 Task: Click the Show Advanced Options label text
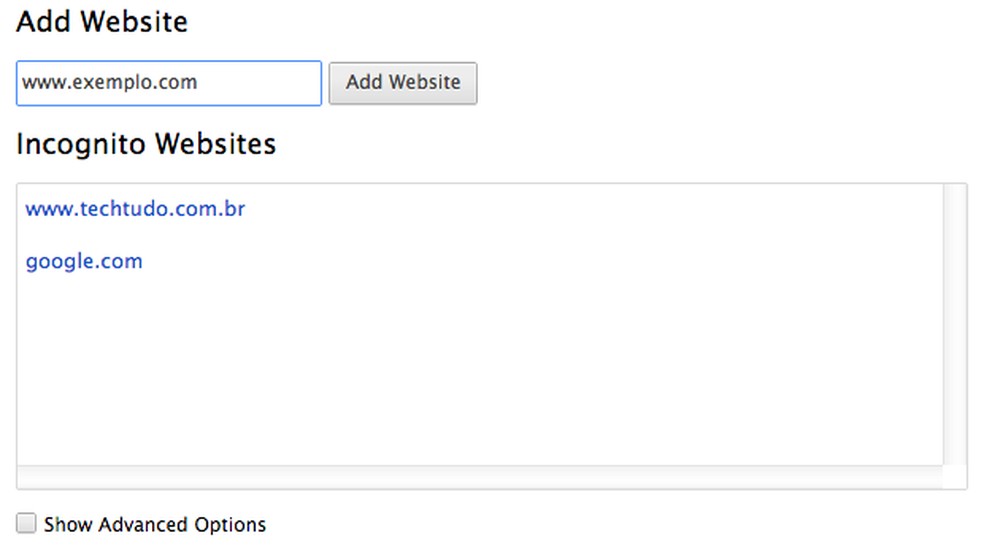[x=155, y=524]
